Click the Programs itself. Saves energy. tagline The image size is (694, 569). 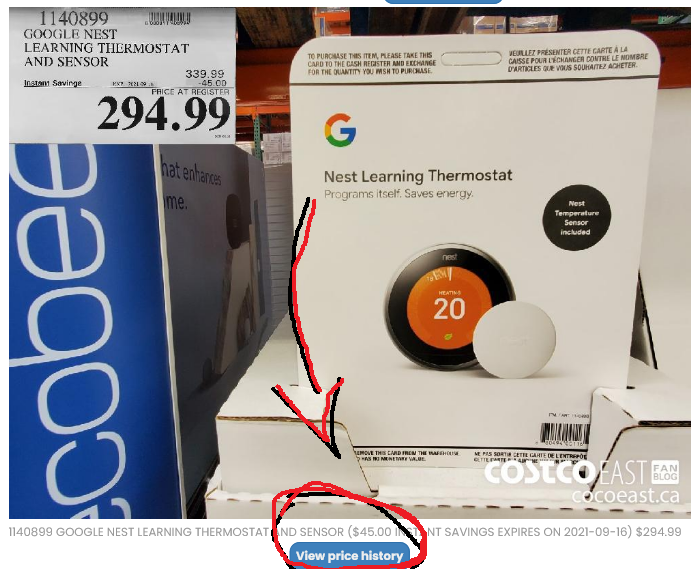(x=399, y=194)
